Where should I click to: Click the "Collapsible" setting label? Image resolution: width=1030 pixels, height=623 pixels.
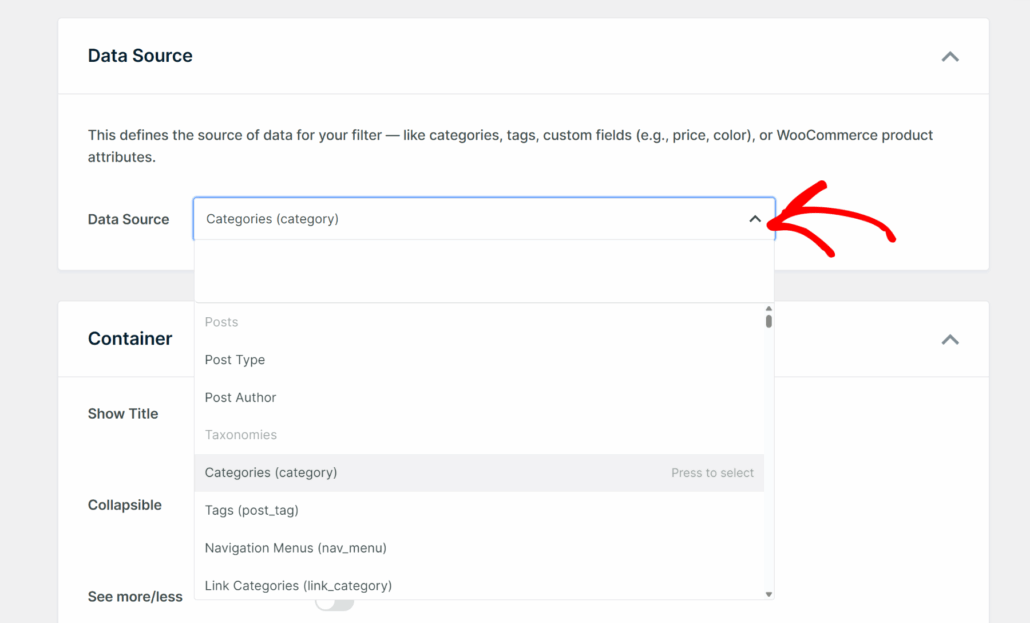pos(124,505)
